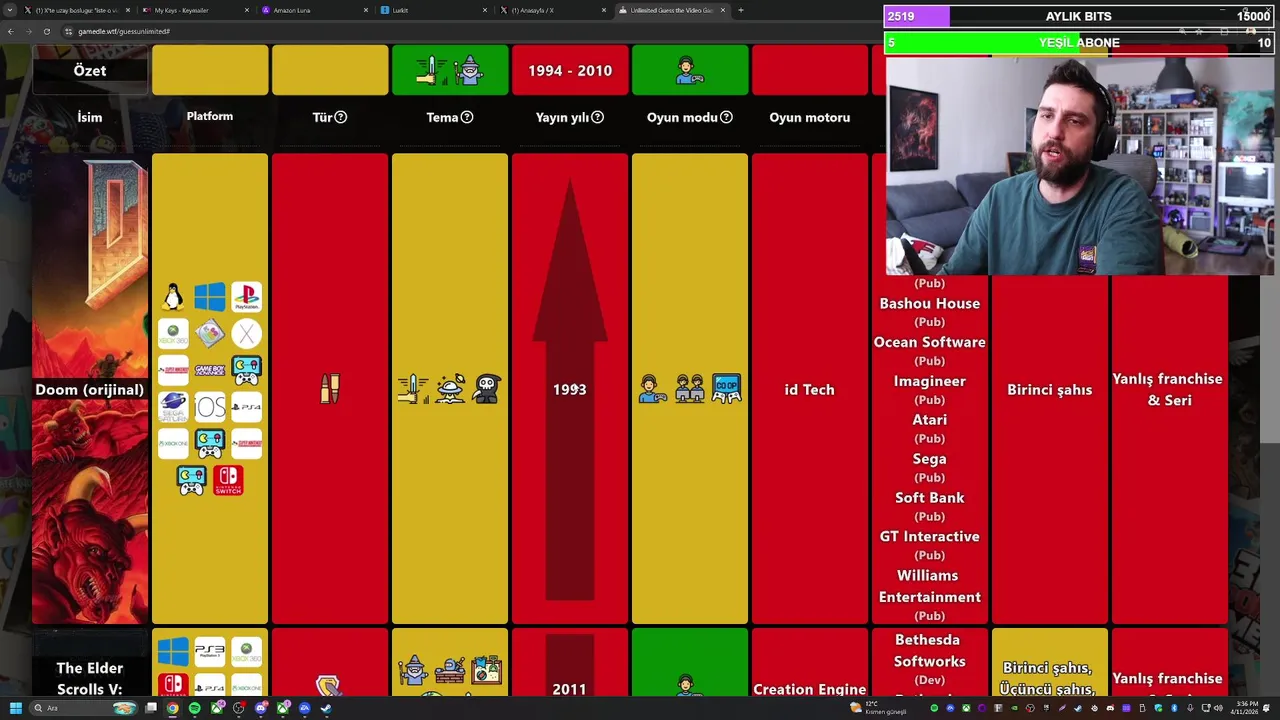Reload the gamedle page
The image size is (1280, 720).
click(x=46, y=31)
